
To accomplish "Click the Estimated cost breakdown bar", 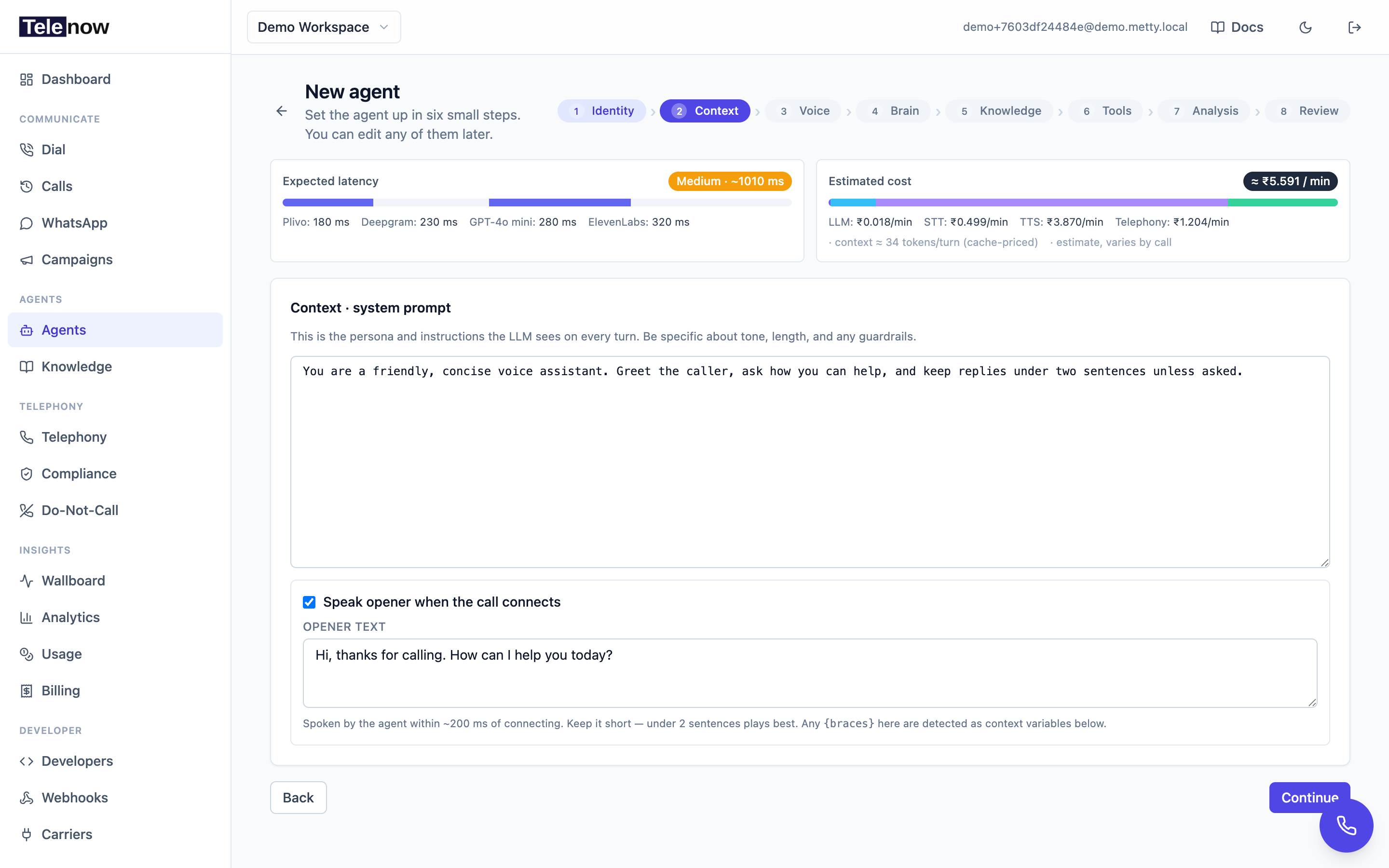I will tap(1082, 203).
